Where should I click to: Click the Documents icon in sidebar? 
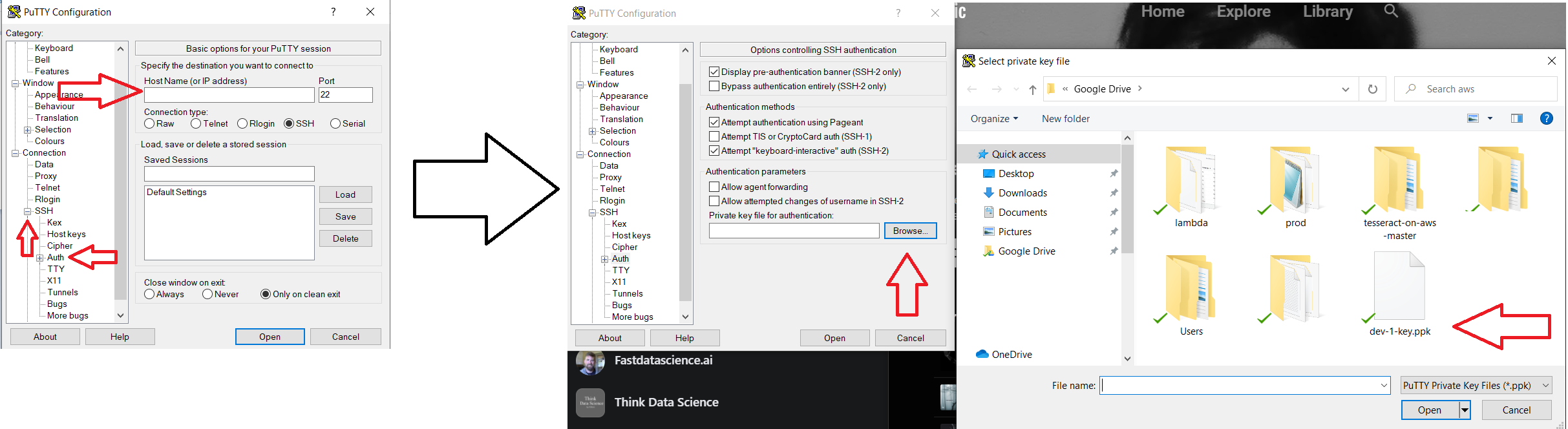(988, 212)
